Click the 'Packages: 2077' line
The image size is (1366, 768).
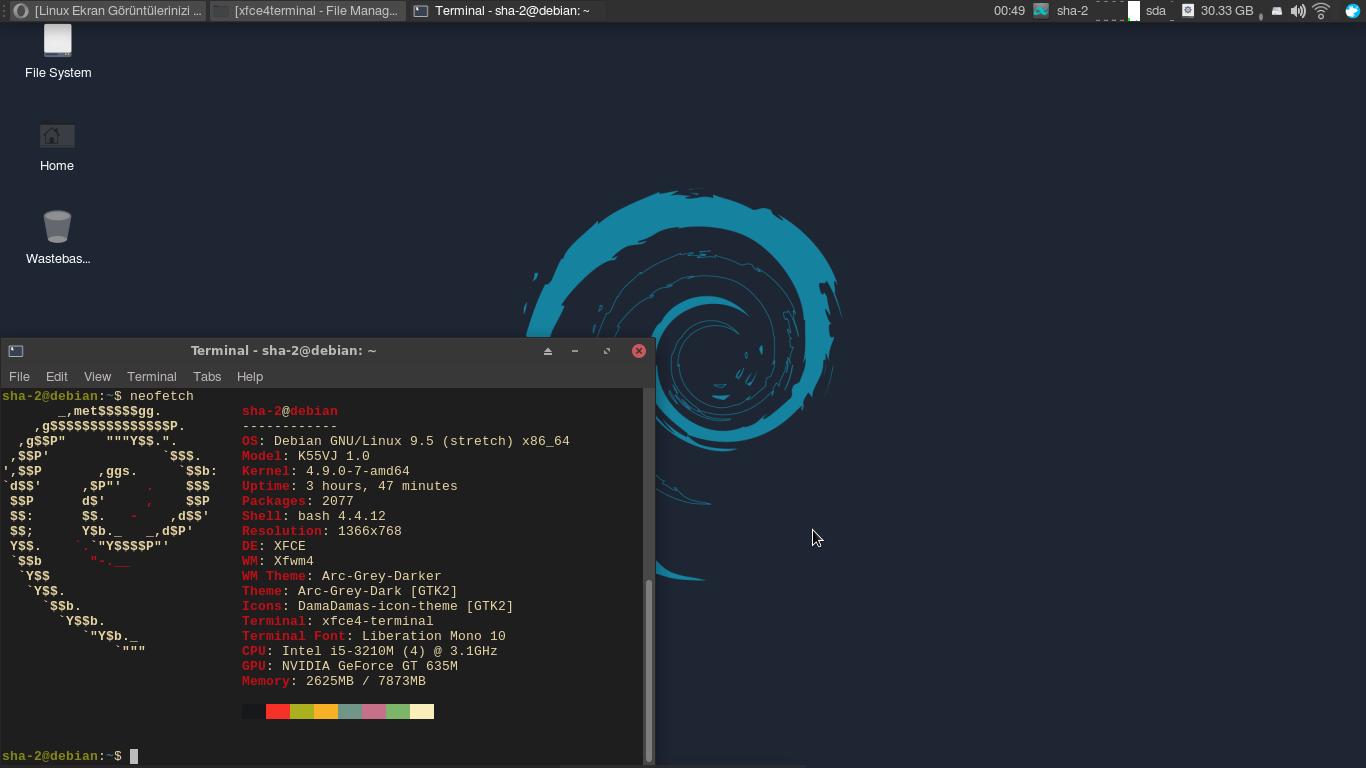[298, 501]
